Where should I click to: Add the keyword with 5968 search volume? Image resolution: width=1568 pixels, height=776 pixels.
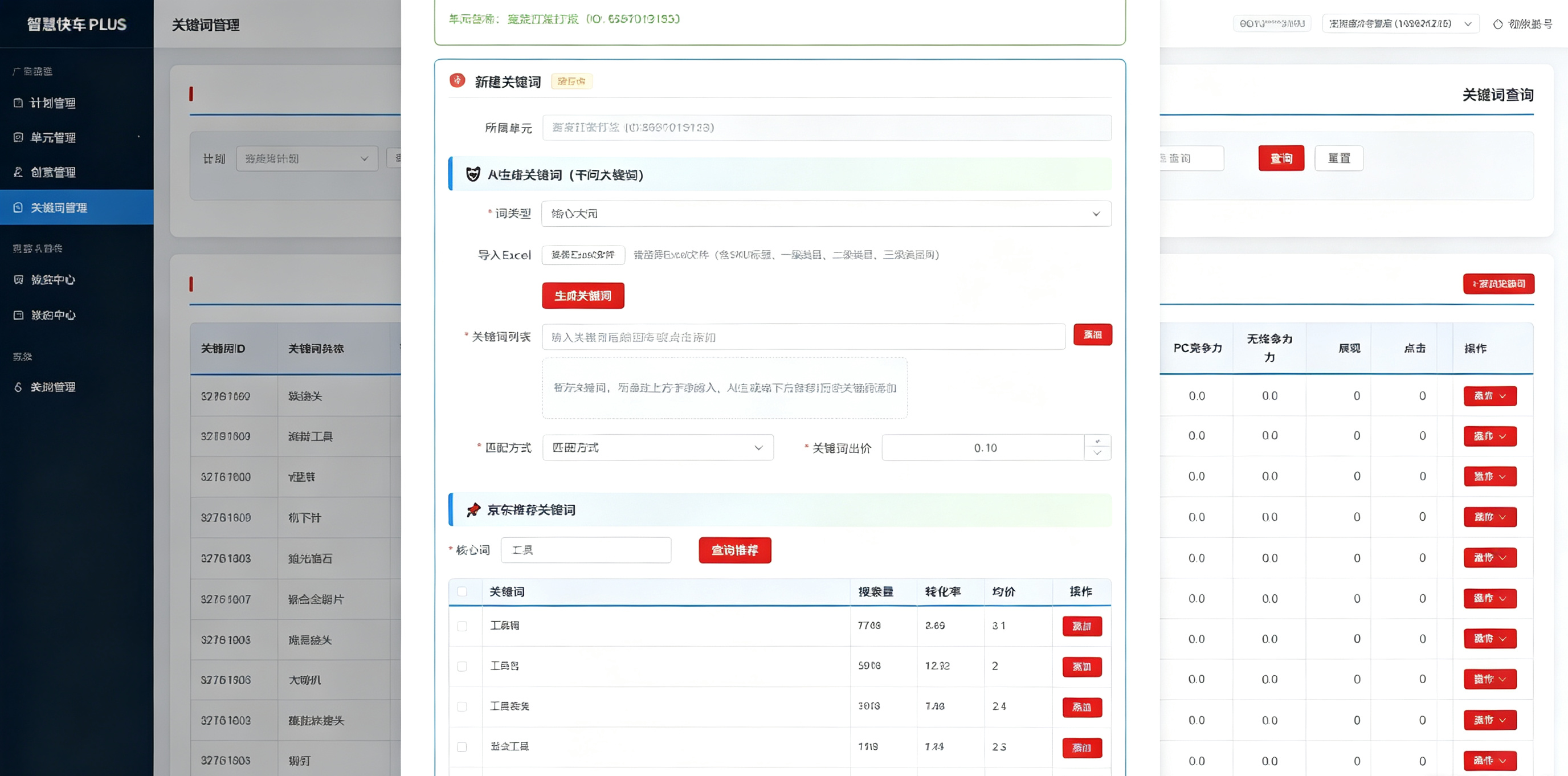1081,667
